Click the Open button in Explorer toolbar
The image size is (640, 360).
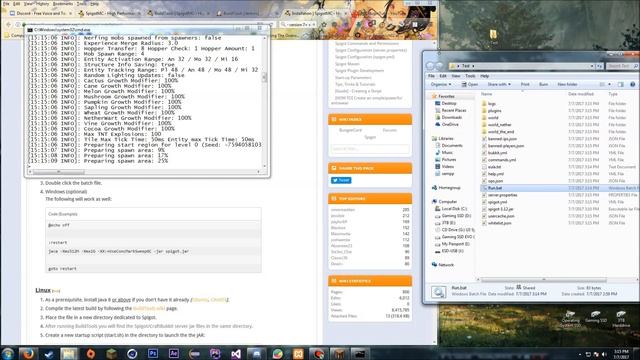point(470,84)
